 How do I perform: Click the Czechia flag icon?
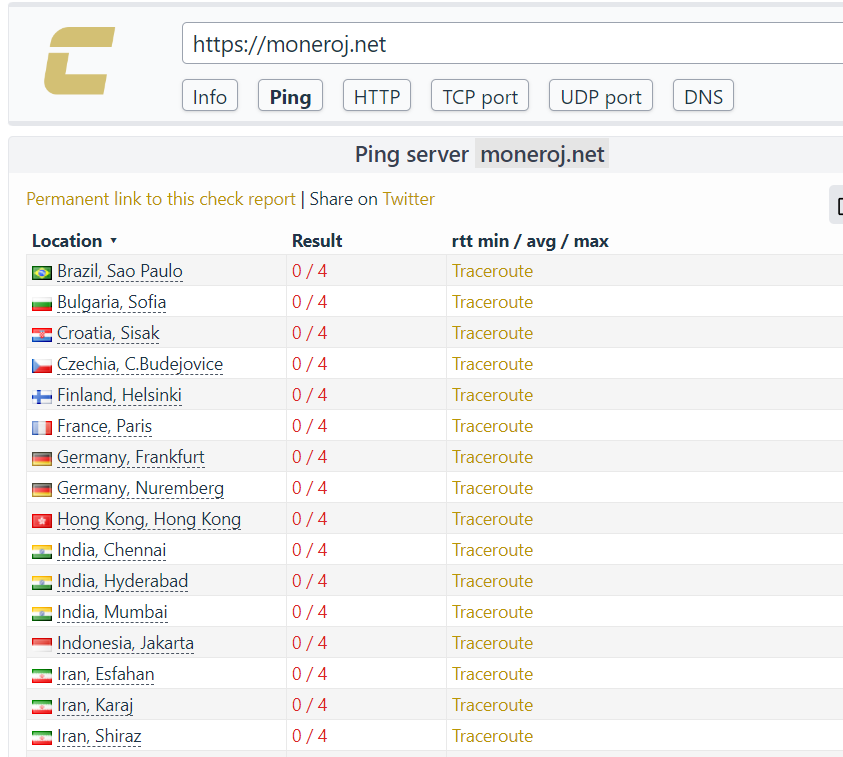point(42,365)
